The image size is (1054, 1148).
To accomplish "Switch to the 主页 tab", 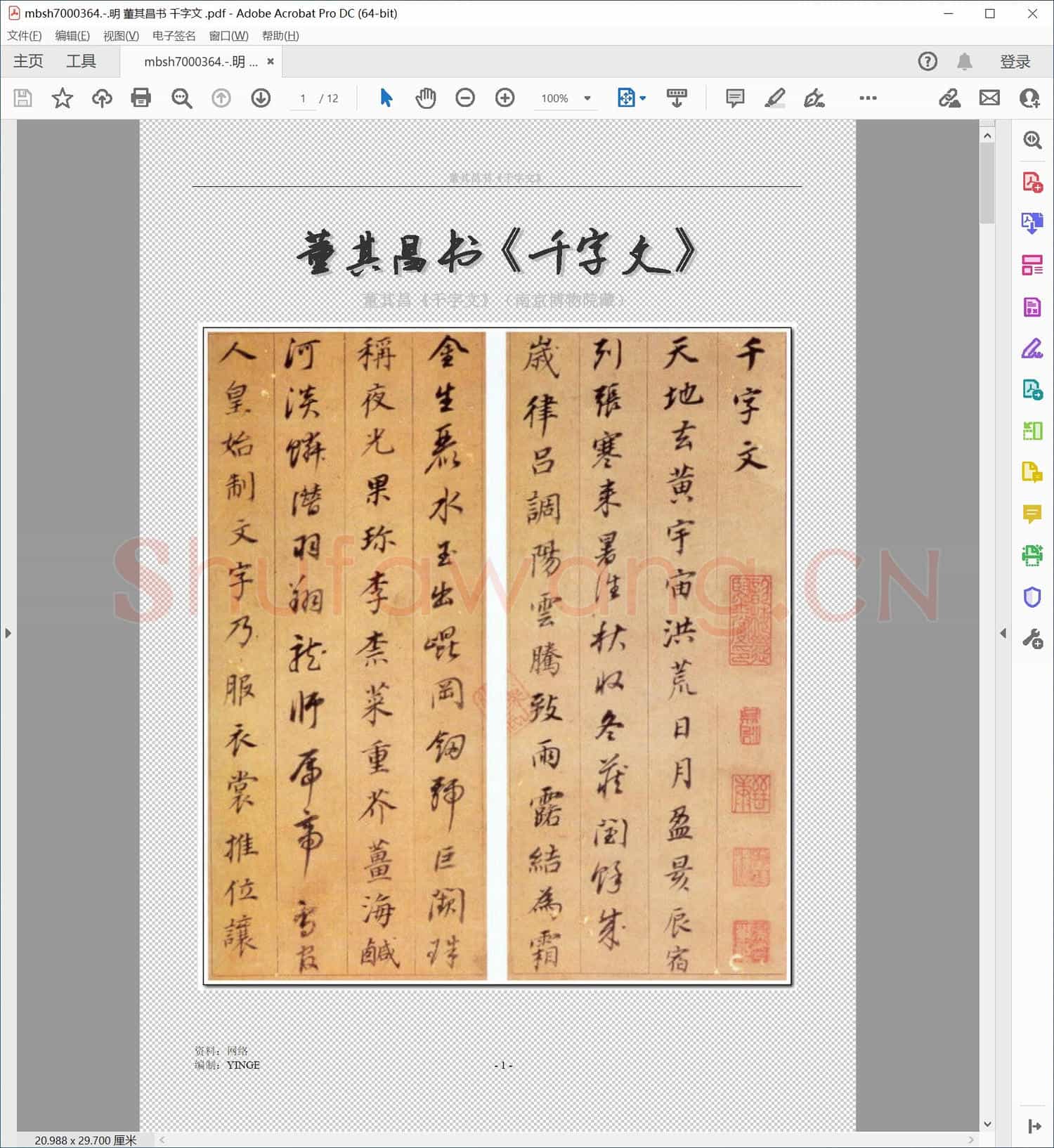I will [28, 62].
